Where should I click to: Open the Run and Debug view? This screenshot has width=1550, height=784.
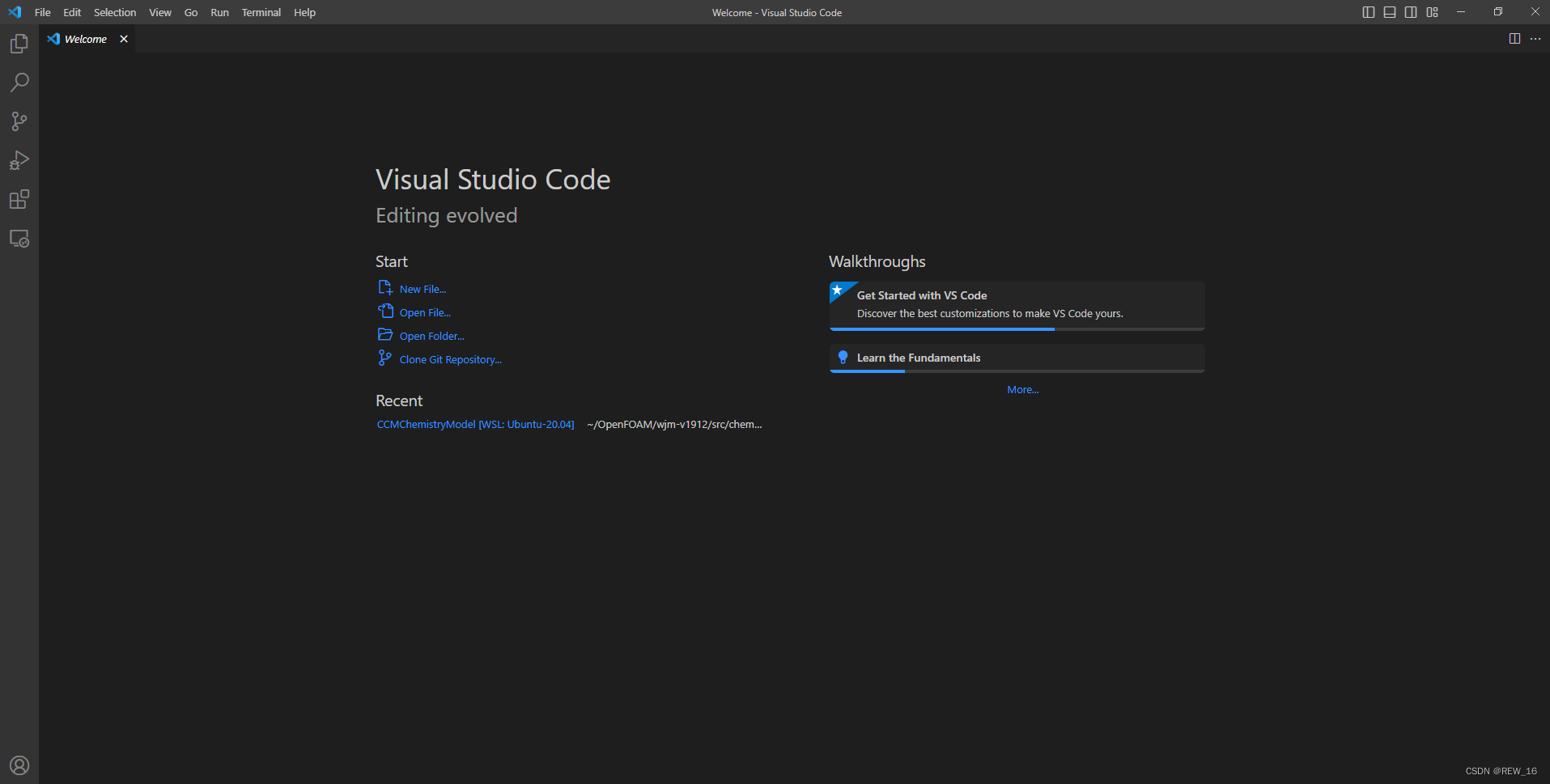(x=19, y=159)
